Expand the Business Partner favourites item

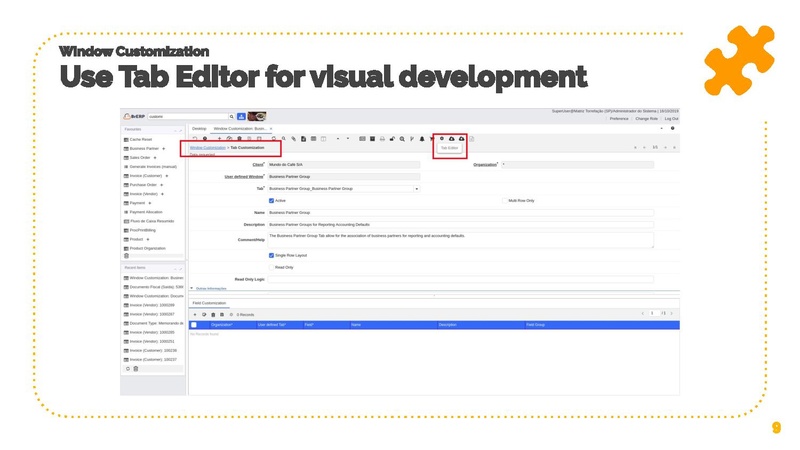(x=164, y=148)
